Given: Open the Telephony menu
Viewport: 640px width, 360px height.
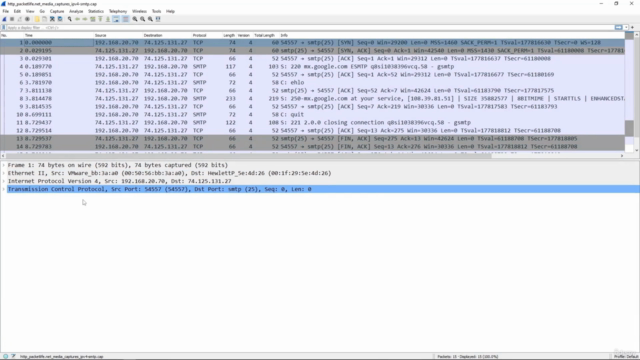Looking at the screenshot, I should (x=118, y=11).
